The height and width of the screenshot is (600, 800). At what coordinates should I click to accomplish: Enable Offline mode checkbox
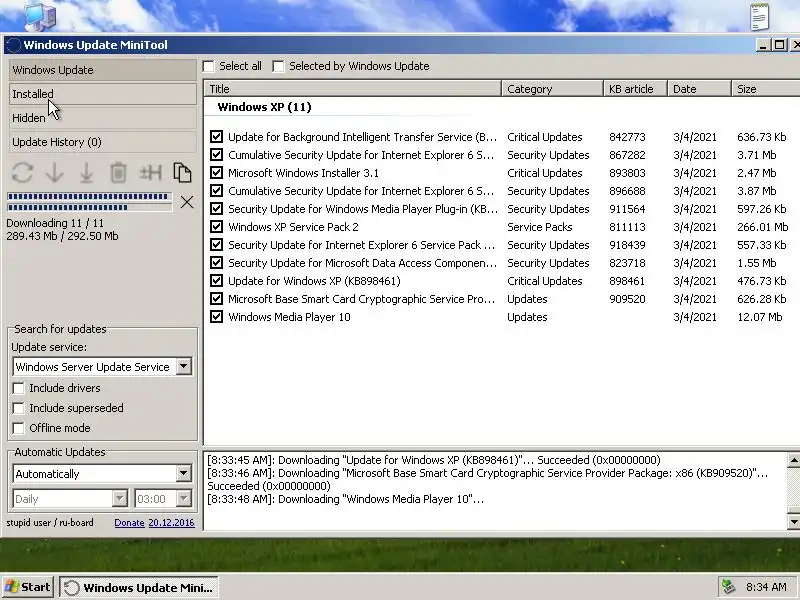18,428
